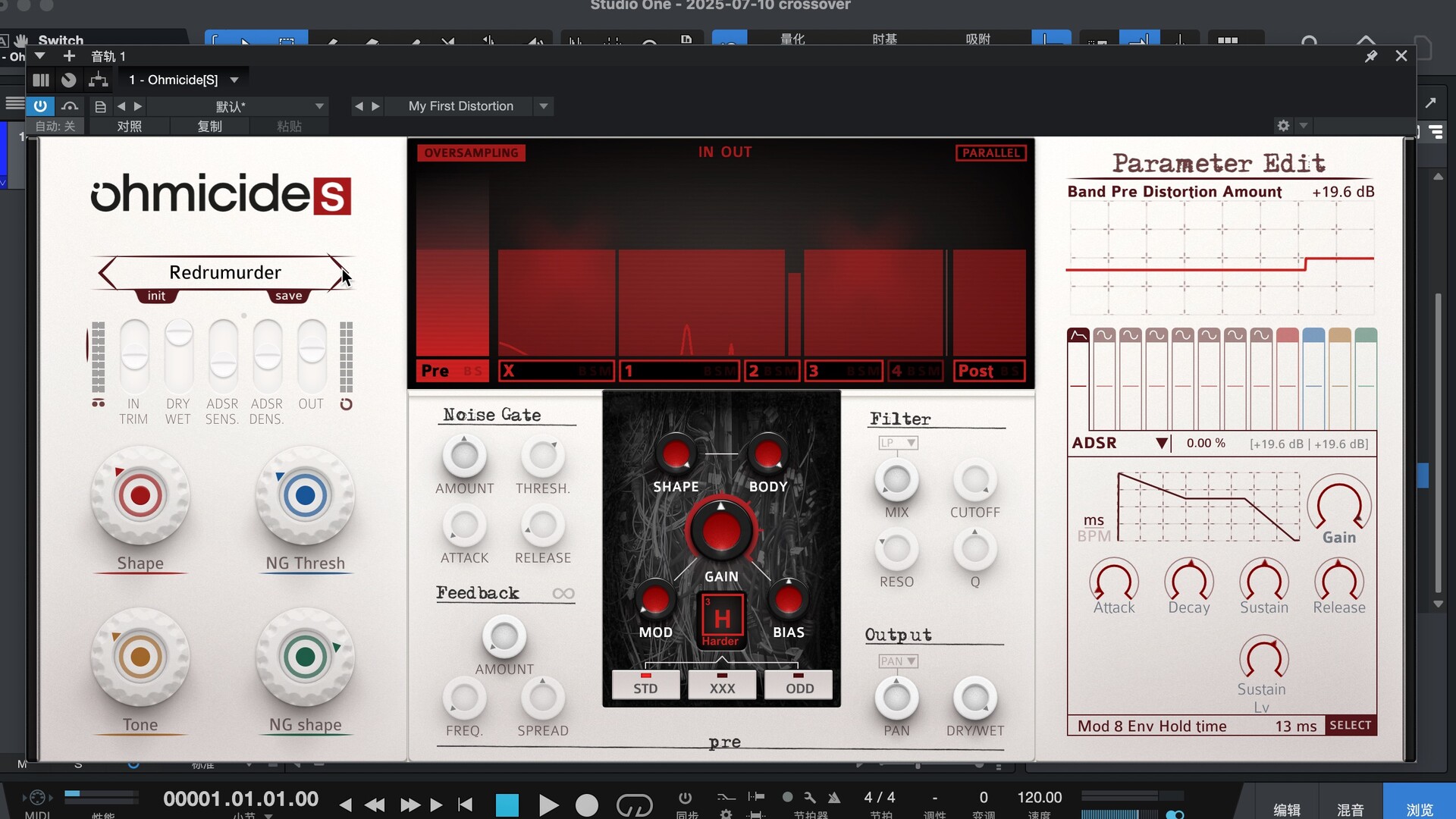
Task: Enable the XXX distortion family
Action: point(722,685)
